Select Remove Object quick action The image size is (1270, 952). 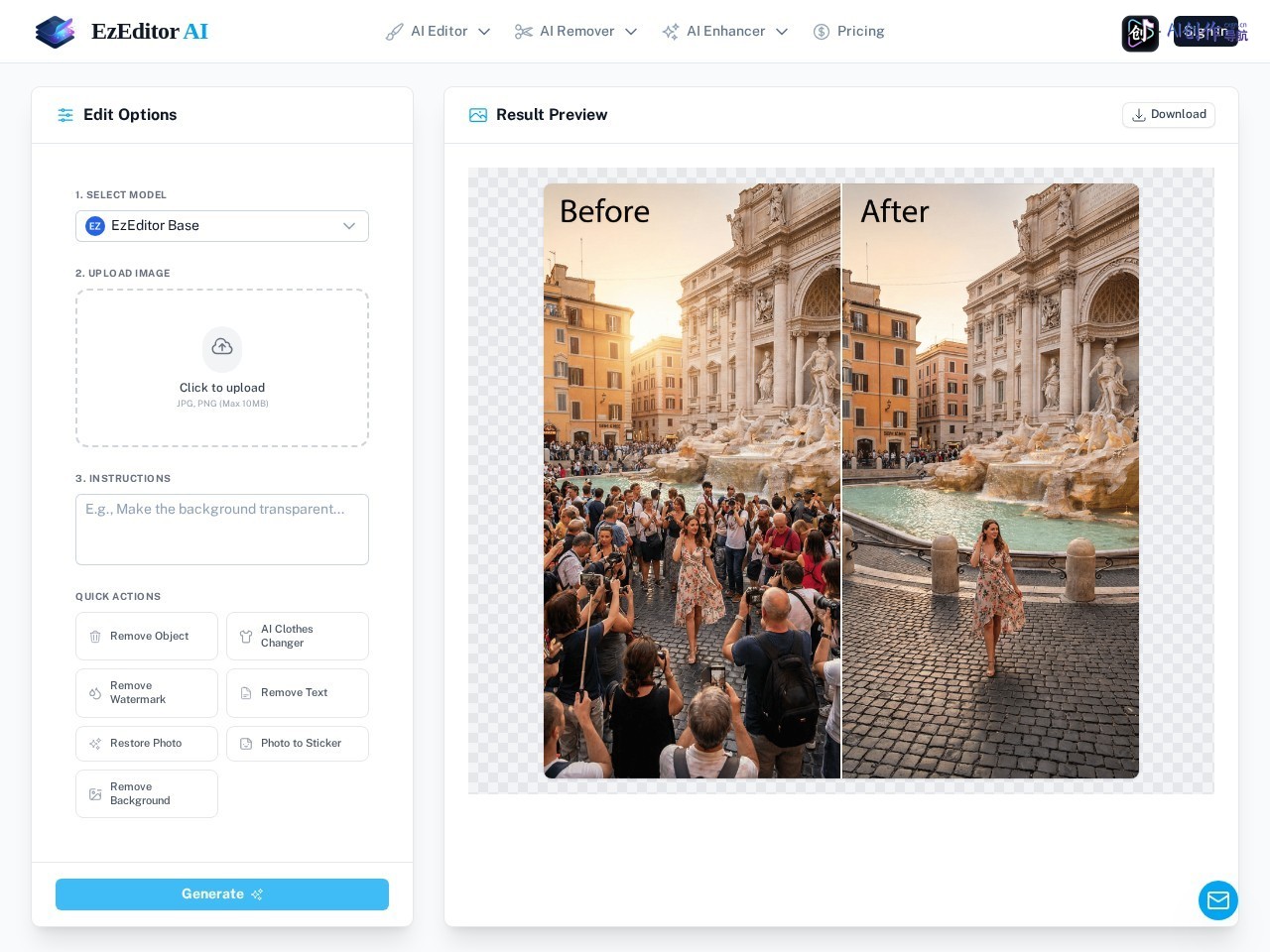pos(147,637)
